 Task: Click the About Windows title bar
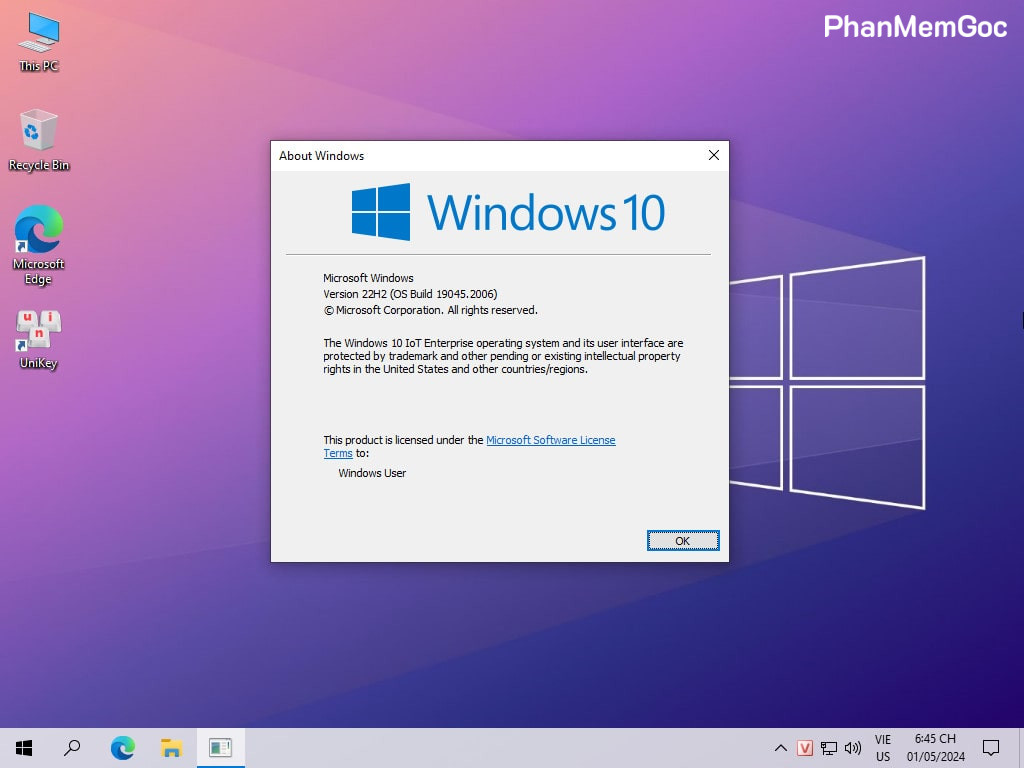tap(480, 156)
